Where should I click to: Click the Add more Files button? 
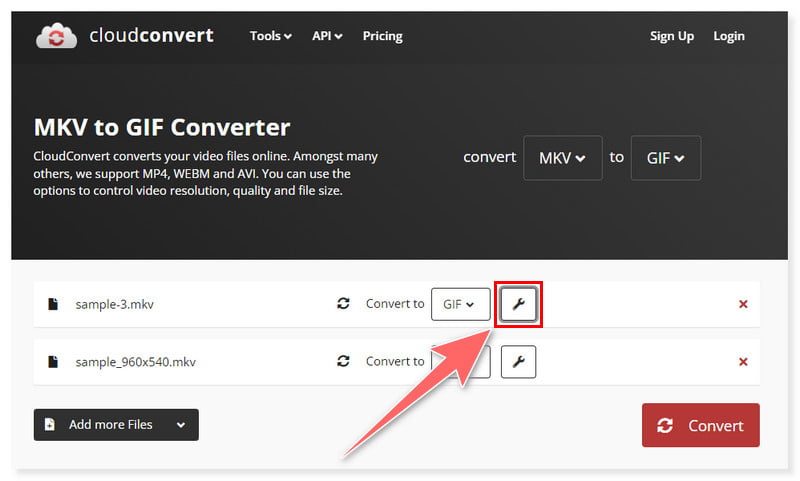tap(116, 424)
